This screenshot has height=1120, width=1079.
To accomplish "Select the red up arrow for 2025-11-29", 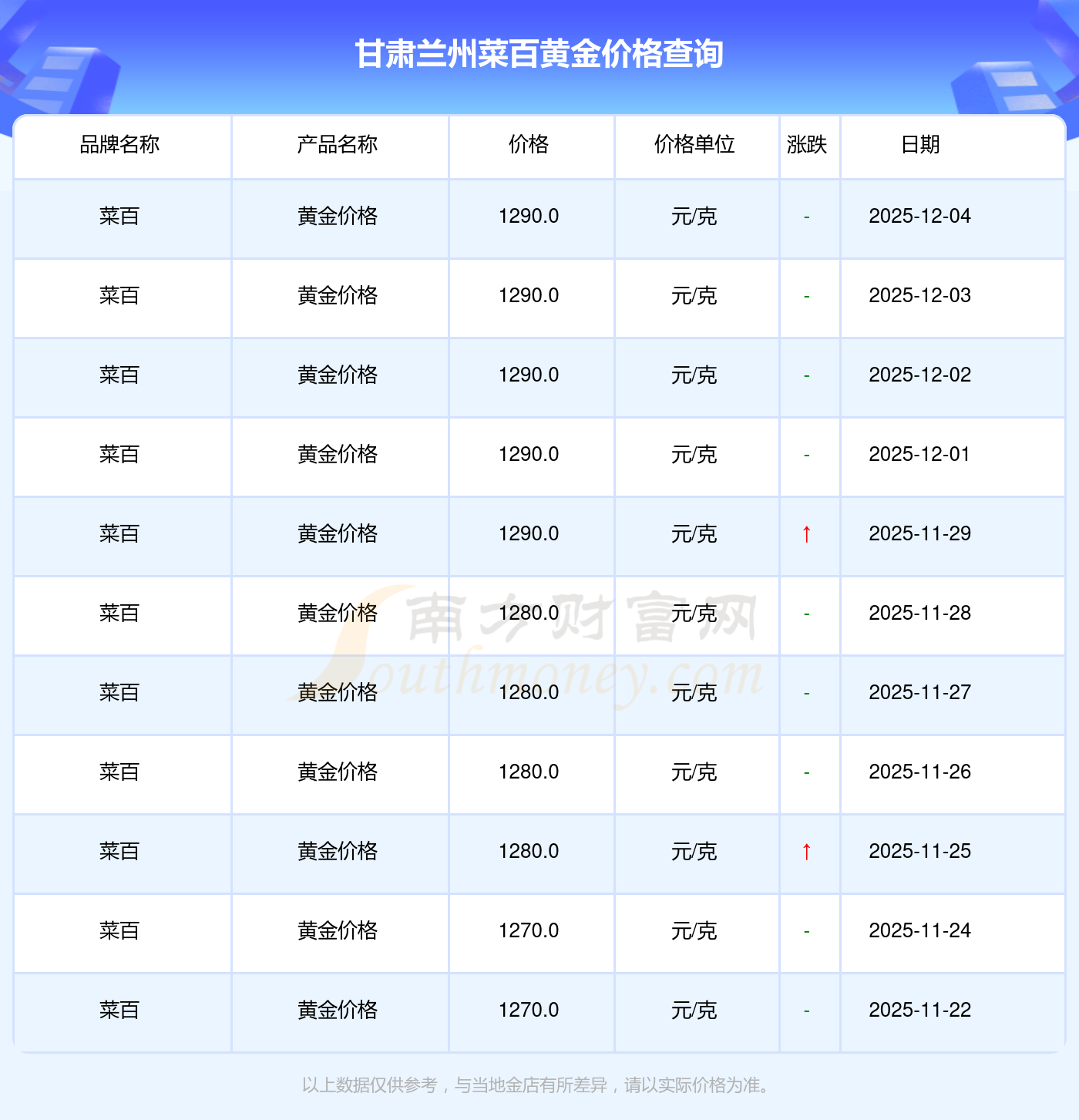I will (x=807, y=534).
